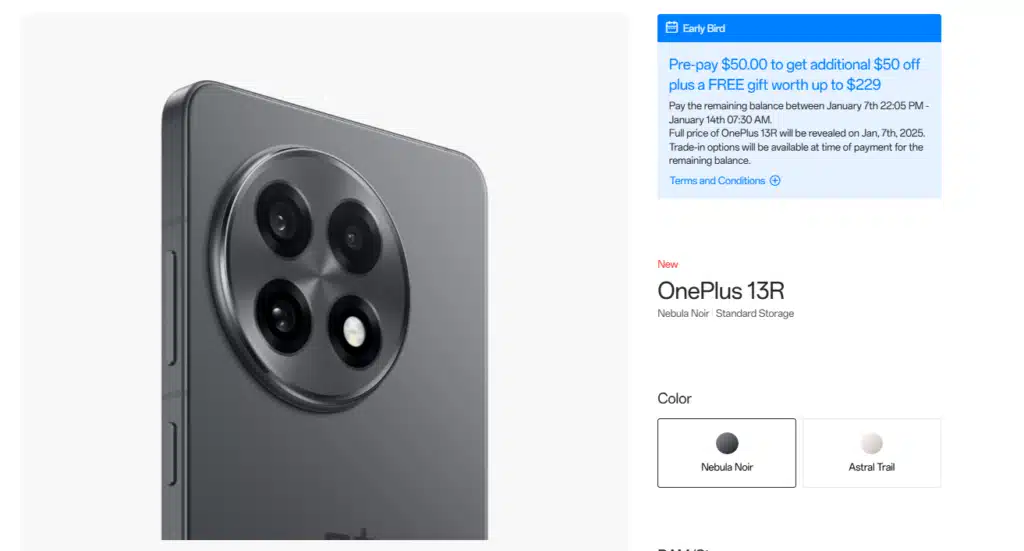Open the Pre-pay $50.00 promo headline
1024x551 pixels.
pos(794,74)
